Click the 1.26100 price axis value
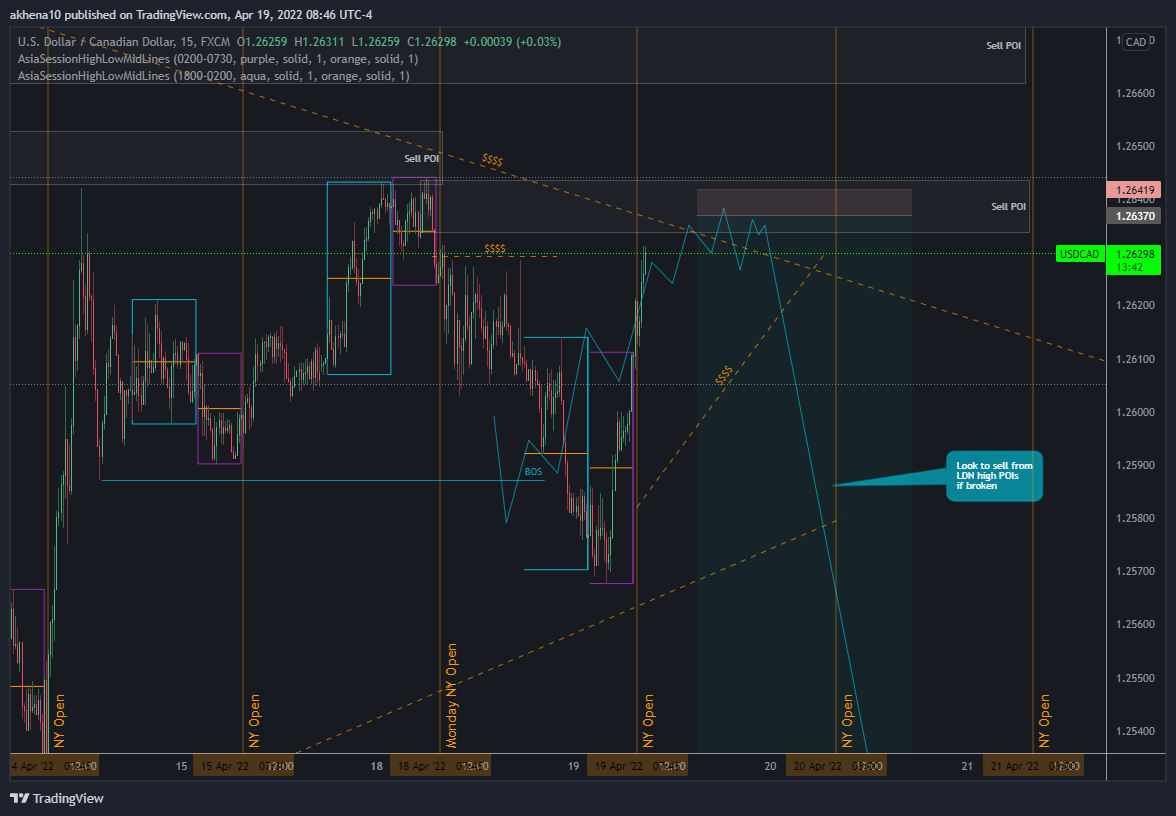Viewport: 1176px width, 816px height. (x=1135, y=359)
